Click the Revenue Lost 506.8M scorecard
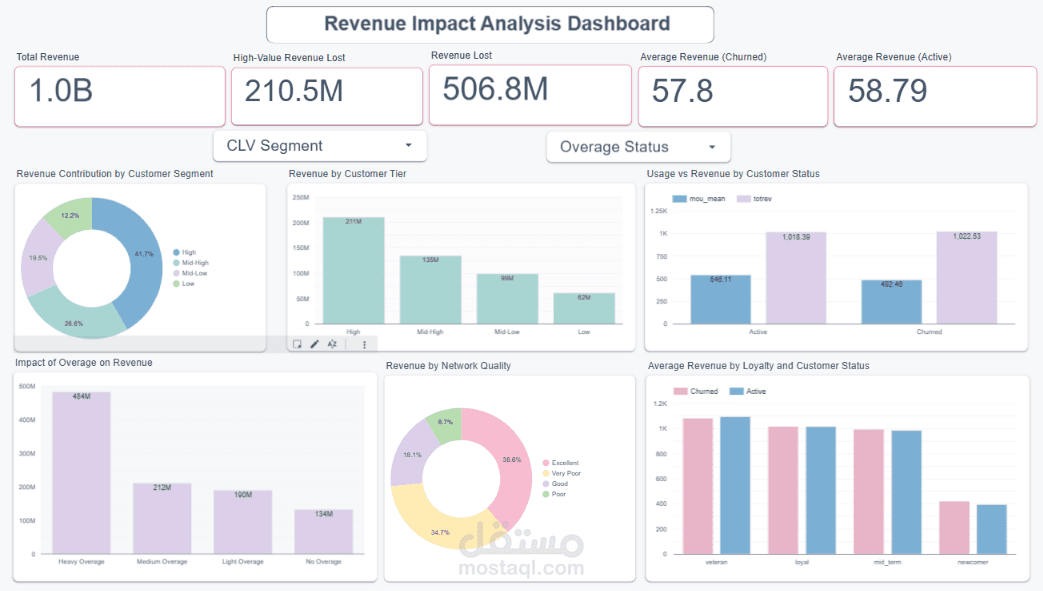 (x=530, y=95)
